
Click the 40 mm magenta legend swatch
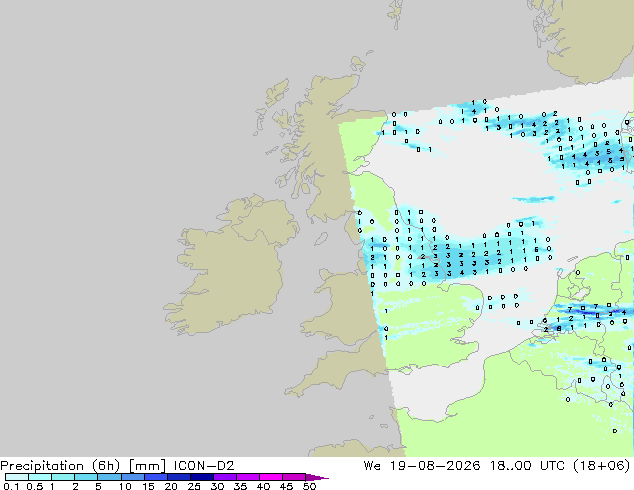tap(271, 477)
